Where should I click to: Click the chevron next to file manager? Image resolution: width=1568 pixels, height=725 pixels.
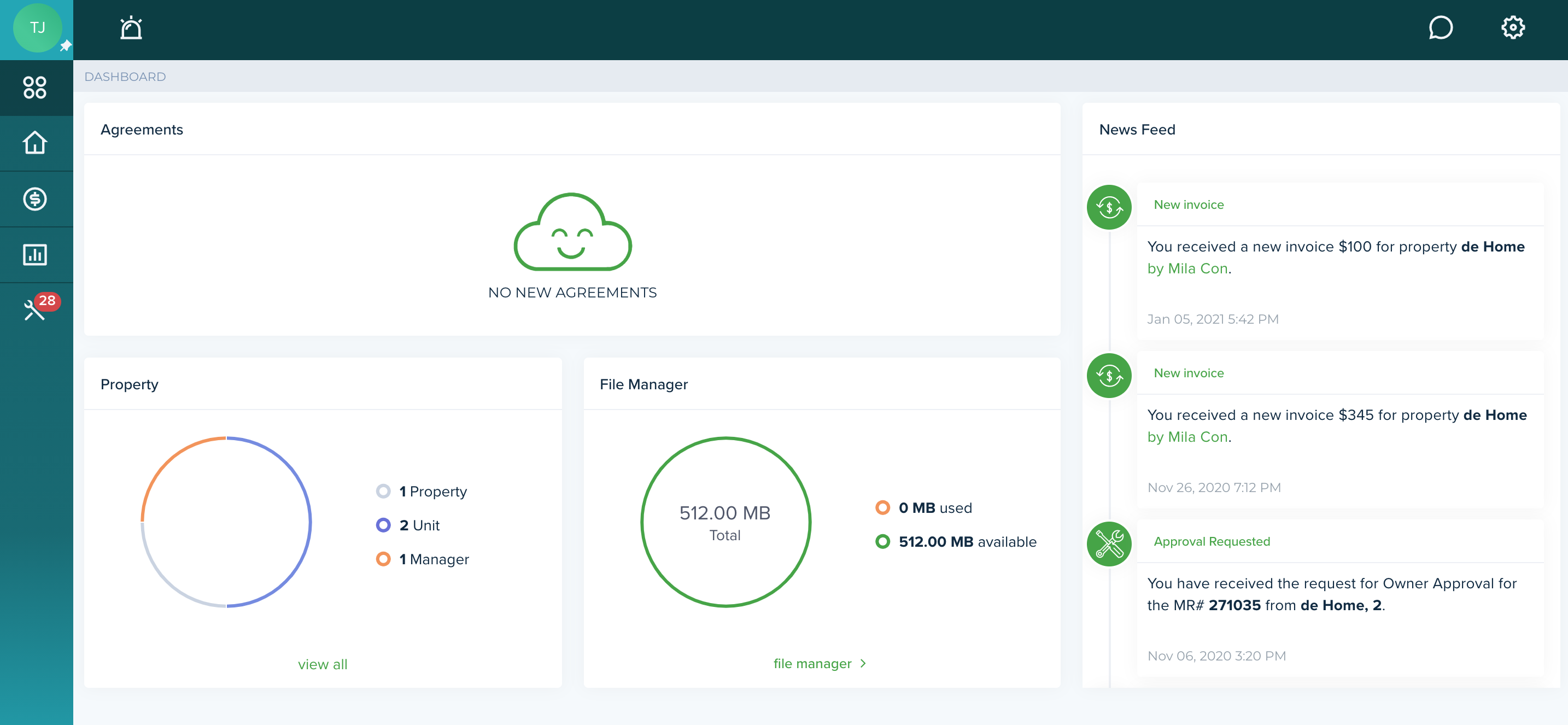click(863, 664)
